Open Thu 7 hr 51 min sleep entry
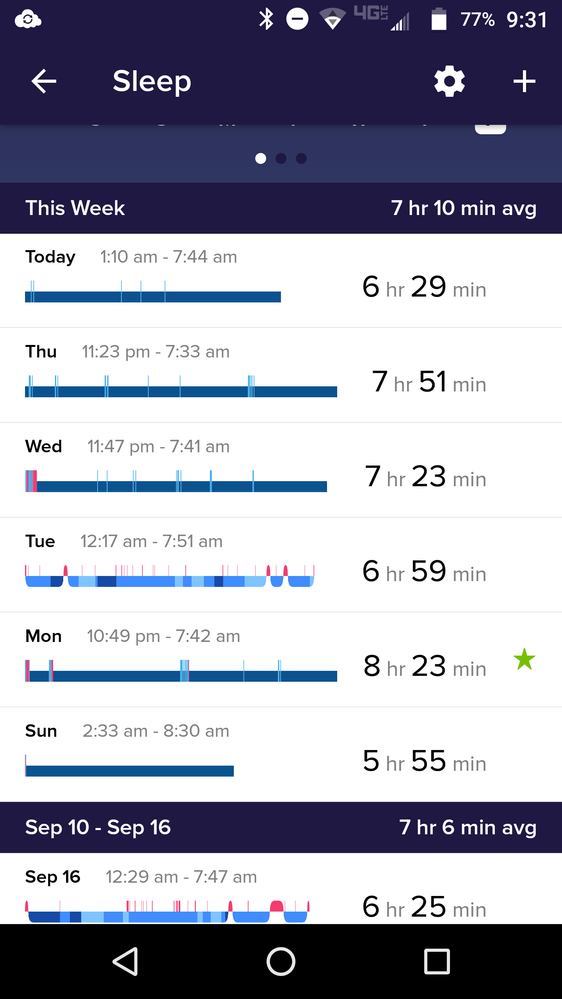 (281, 375)
